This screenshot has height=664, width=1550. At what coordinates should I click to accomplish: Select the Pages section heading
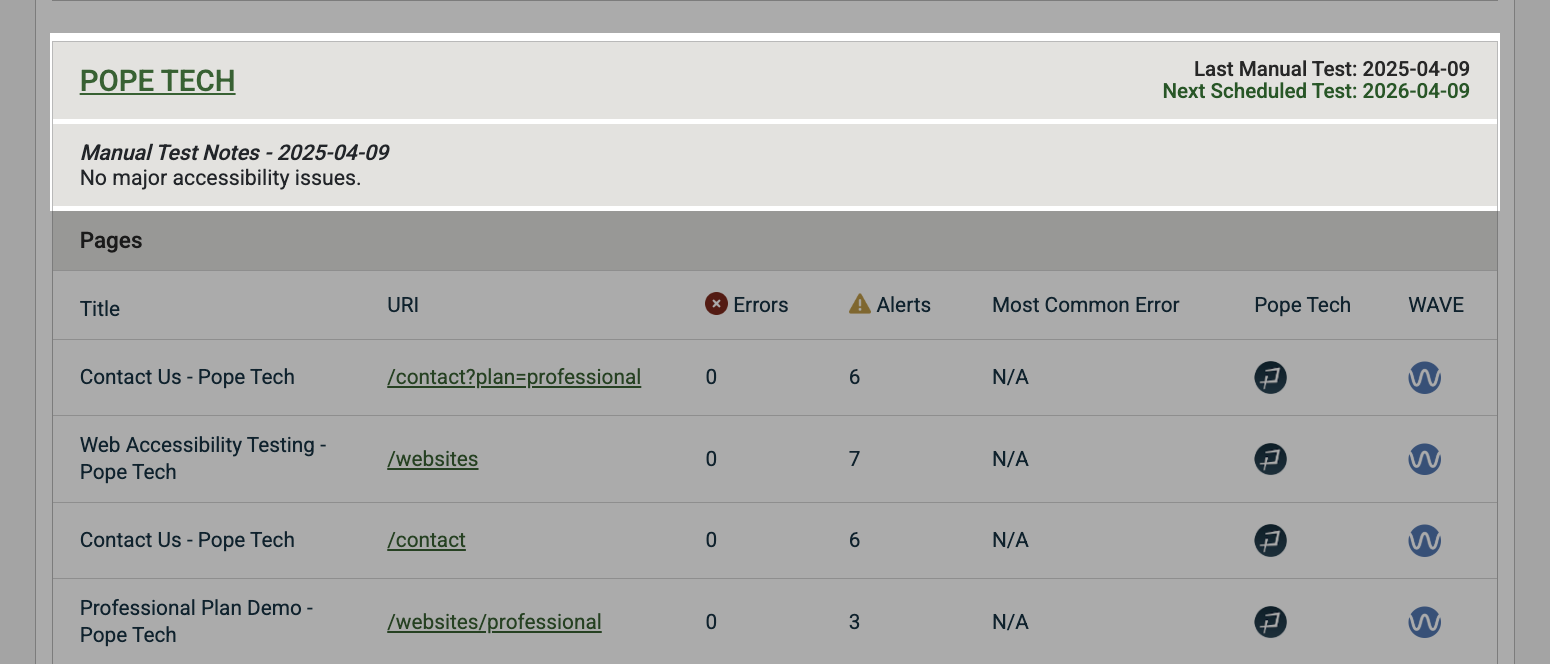tap(111, 241)
